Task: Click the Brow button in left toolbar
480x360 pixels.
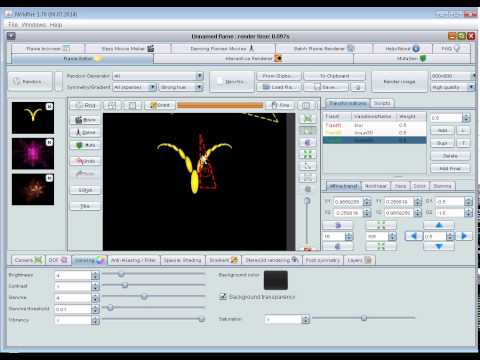Action: [x=85, y=120]
